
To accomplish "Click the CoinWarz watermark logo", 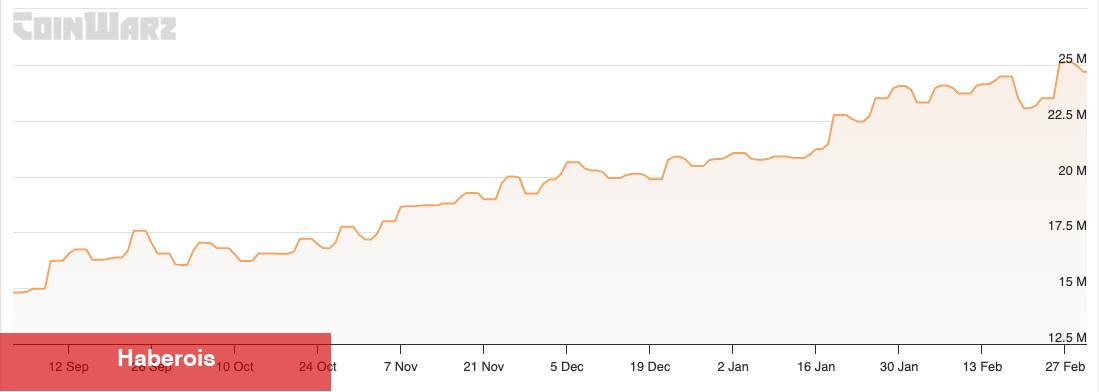I will click(x=95, y=26).
